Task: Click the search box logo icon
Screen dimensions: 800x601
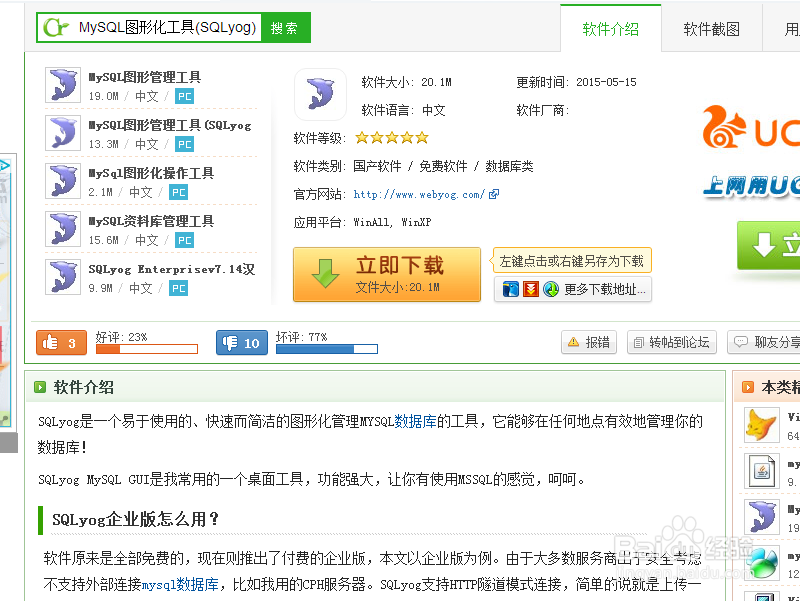Action: coord(56,28)
